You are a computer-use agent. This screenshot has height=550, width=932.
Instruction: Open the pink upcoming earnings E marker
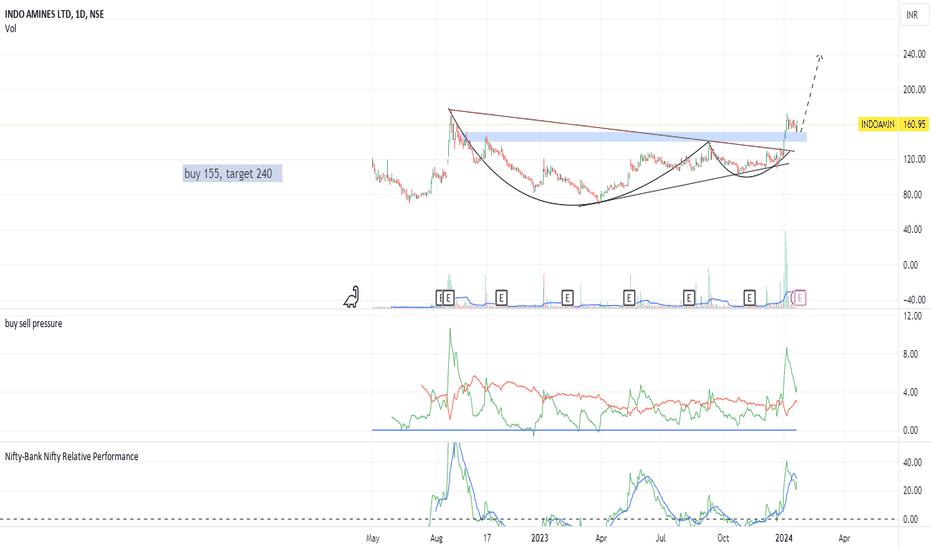click(800, 298)
